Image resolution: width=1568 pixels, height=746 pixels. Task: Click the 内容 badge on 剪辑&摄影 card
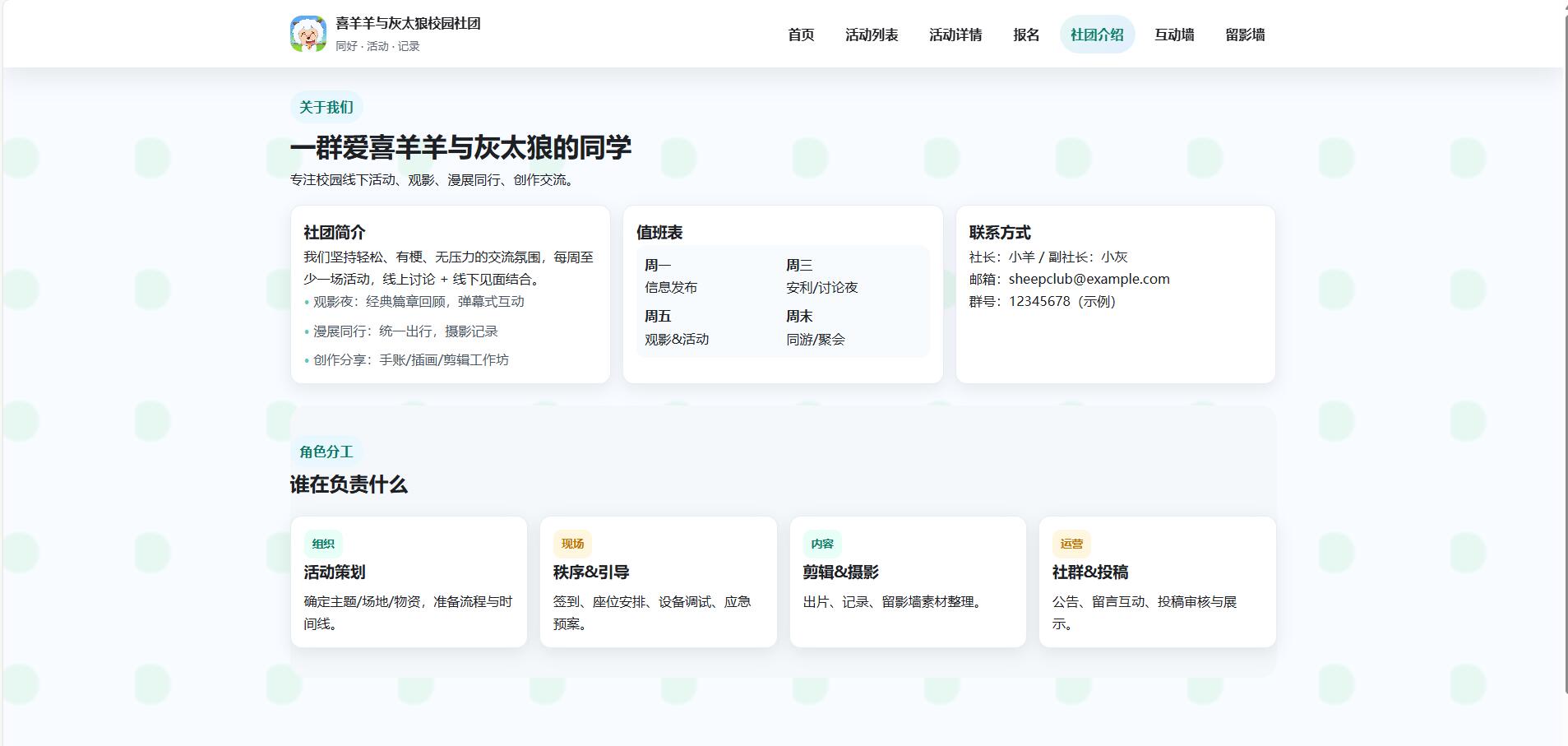tap(822, 544)
